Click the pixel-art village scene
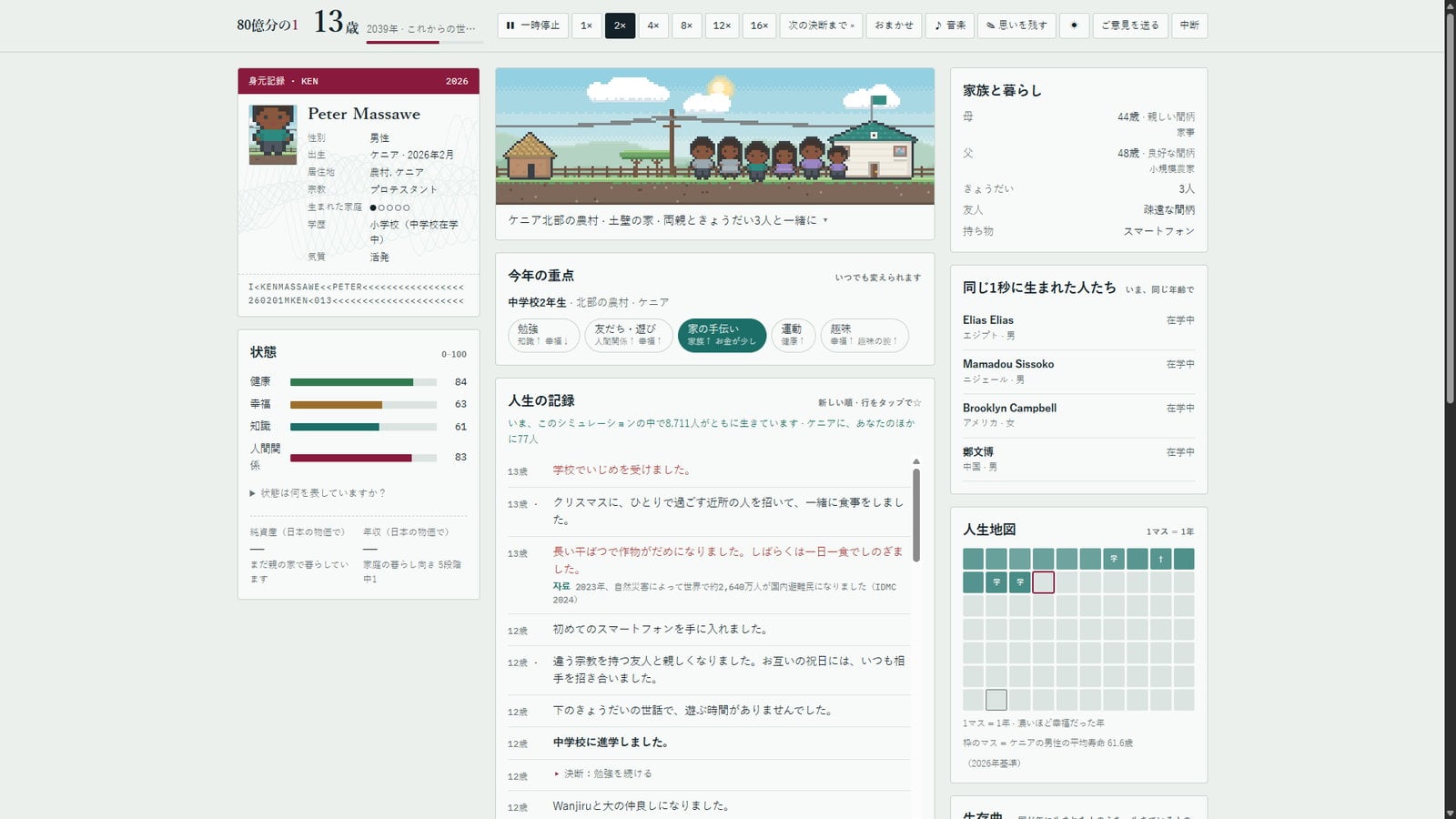 (714, 136)
